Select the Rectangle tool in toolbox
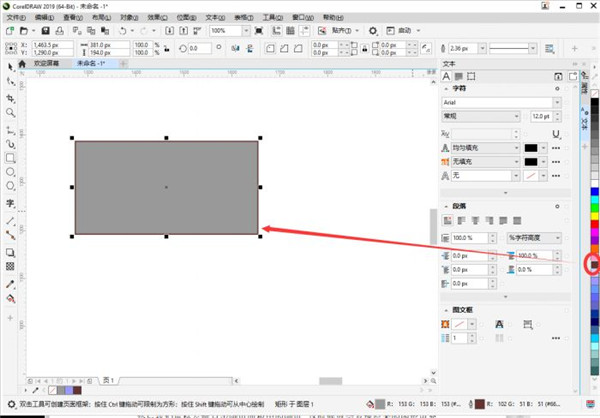Viewport: 600px width, 418px height. [x=10, y=158]
